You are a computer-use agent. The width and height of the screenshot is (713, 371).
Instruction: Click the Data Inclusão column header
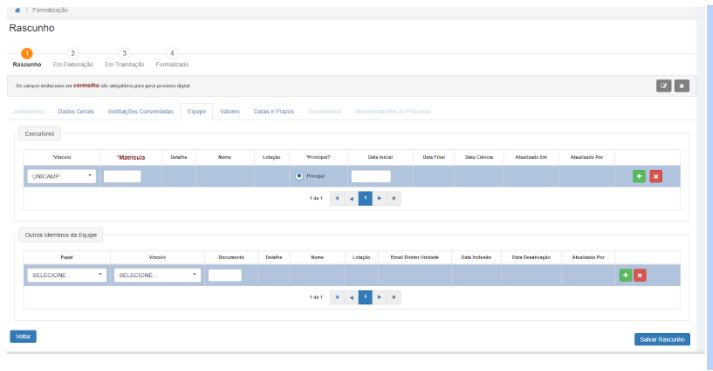click(x=476, y=257)
